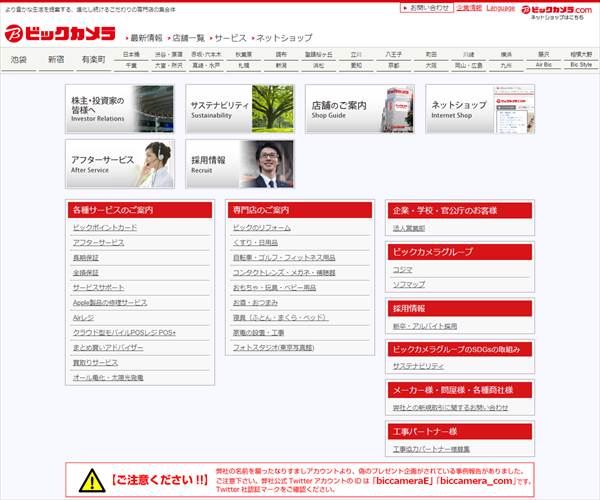Image resolution: width=600 pixels, height=500 pixels.
Task: Open the 店舗一覧 menu item
Action: 186,38
